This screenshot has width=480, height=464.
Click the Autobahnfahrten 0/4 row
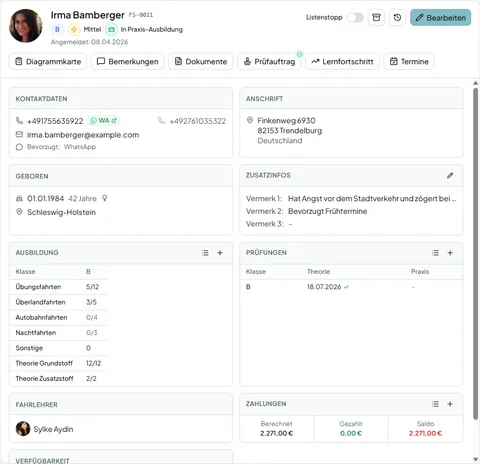tap(58, 318)
